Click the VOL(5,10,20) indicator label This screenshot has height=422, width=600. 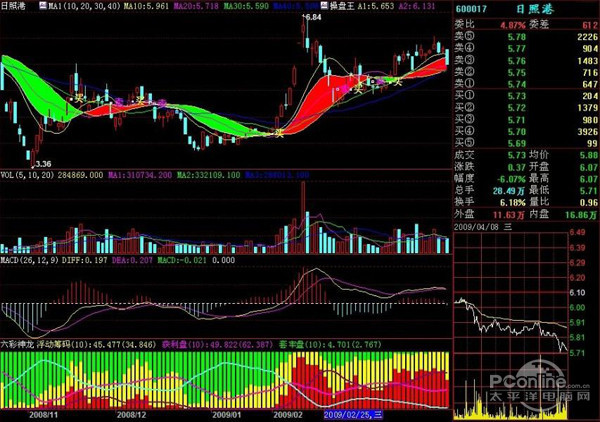point(28,175)
